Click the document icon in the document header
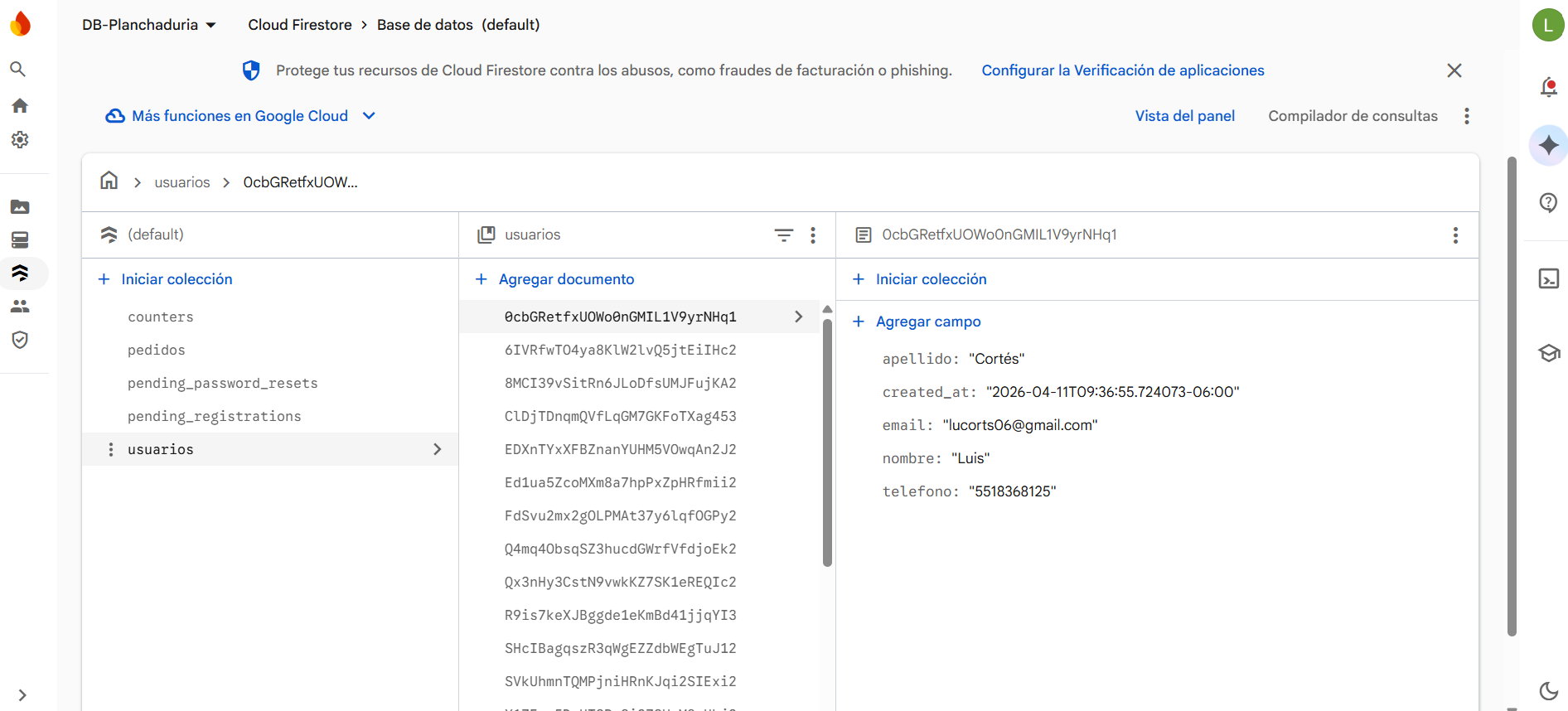1568x711 pixels. pyautogui.click(x=864, y=235)
